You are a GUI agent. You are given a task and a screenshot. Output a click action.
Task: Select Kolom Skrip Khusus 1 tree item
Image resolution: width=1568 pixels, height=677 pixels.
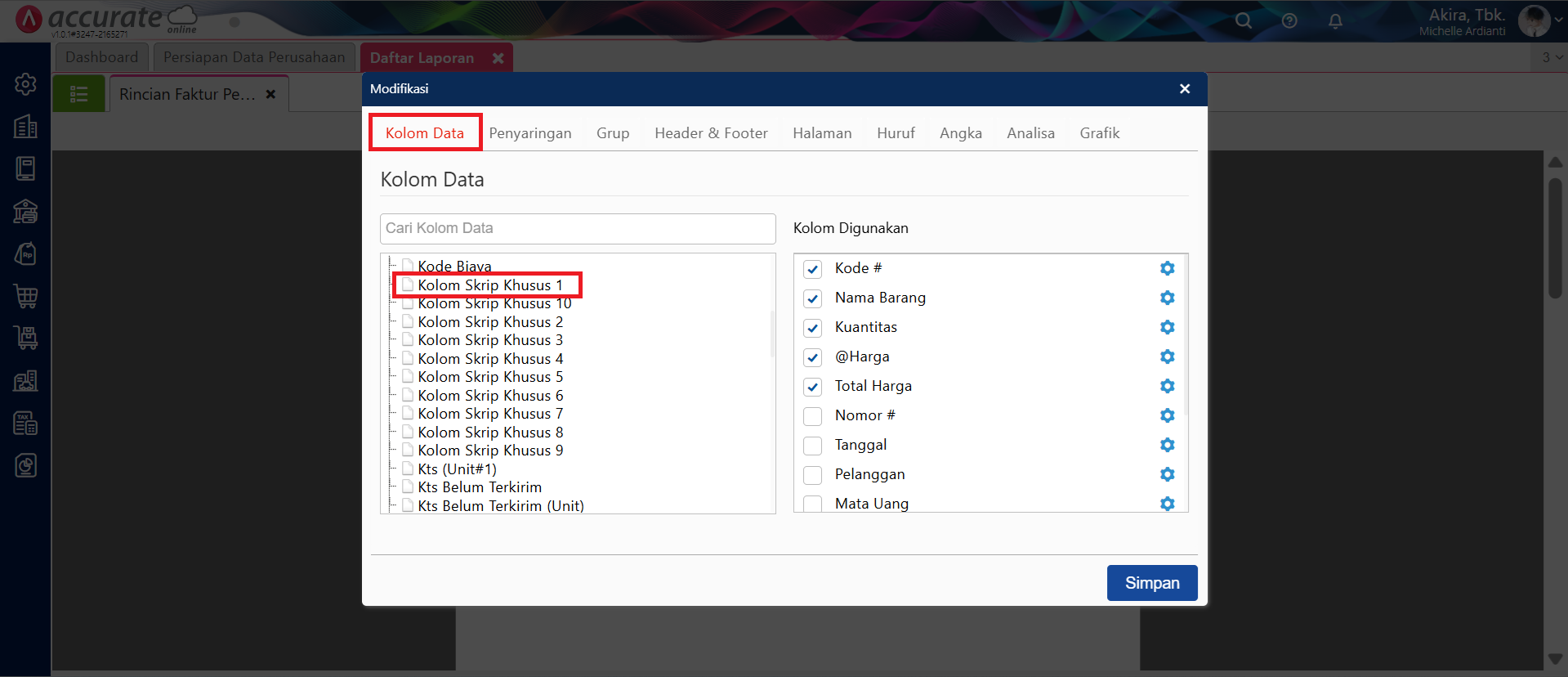(489, 285)
